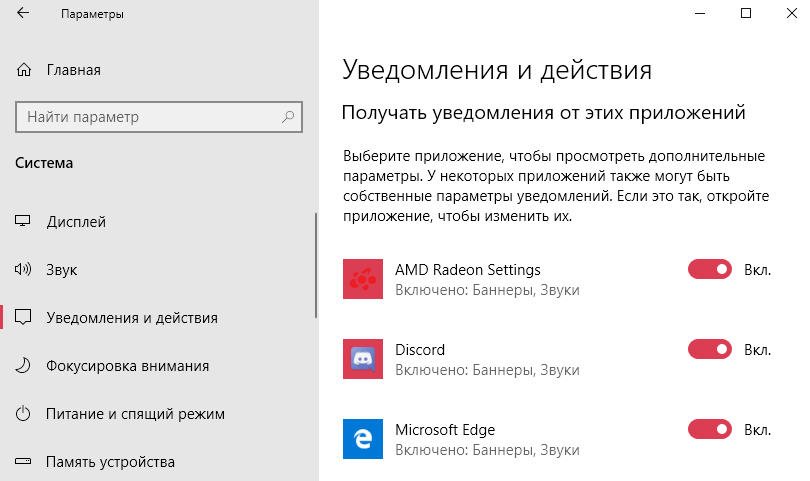Screen dimensions: 810x481
Task: Open the Microsoft Edge app icon
Action: (x=362, y=439)
